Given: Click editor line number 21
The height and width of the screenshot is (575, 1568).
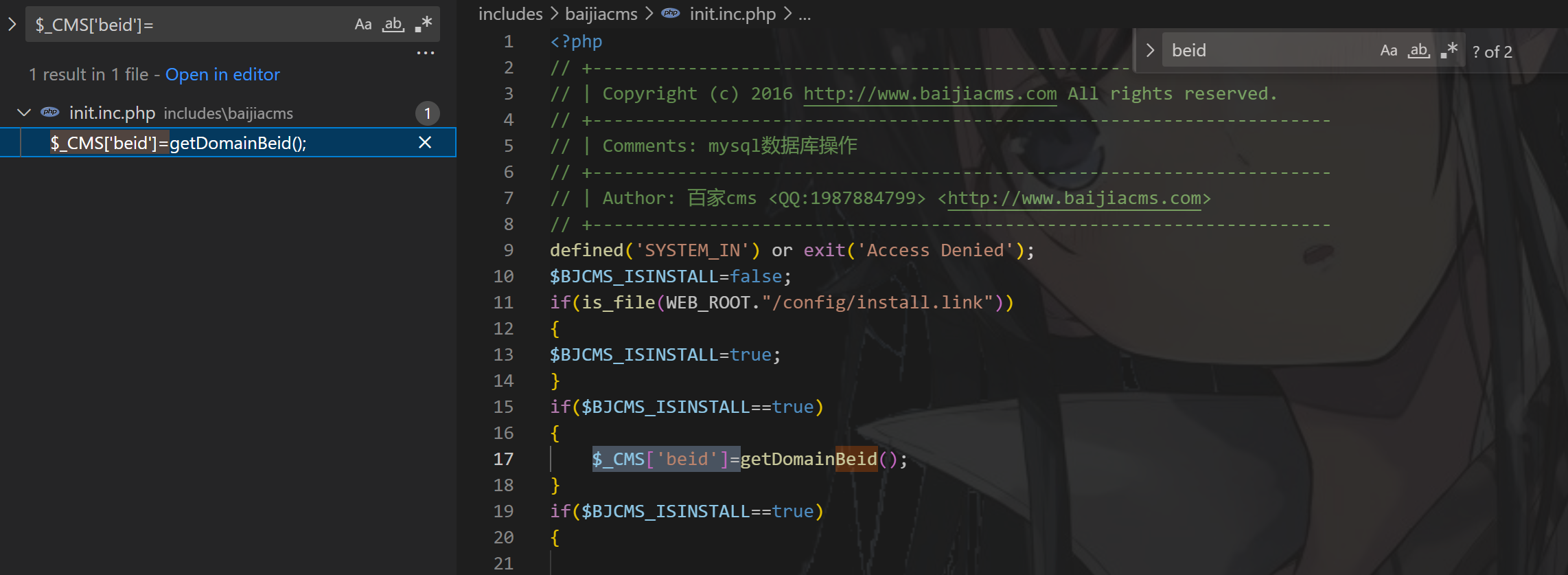Looking at the screenshot, I should (503, 563).
